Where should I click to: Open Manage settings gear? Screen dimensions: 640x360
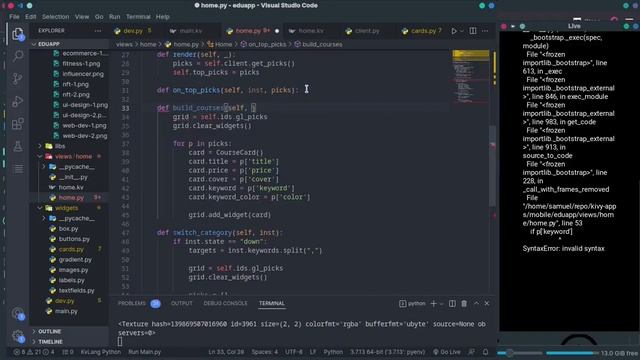(18, 336)
